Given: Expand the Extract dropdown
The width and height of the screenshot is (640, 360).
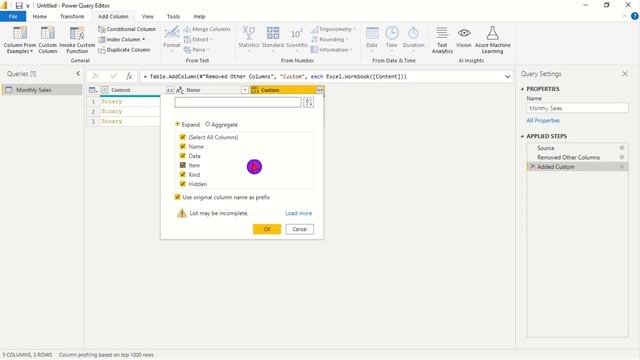Looking at the screenshot, I should [211, 40].
